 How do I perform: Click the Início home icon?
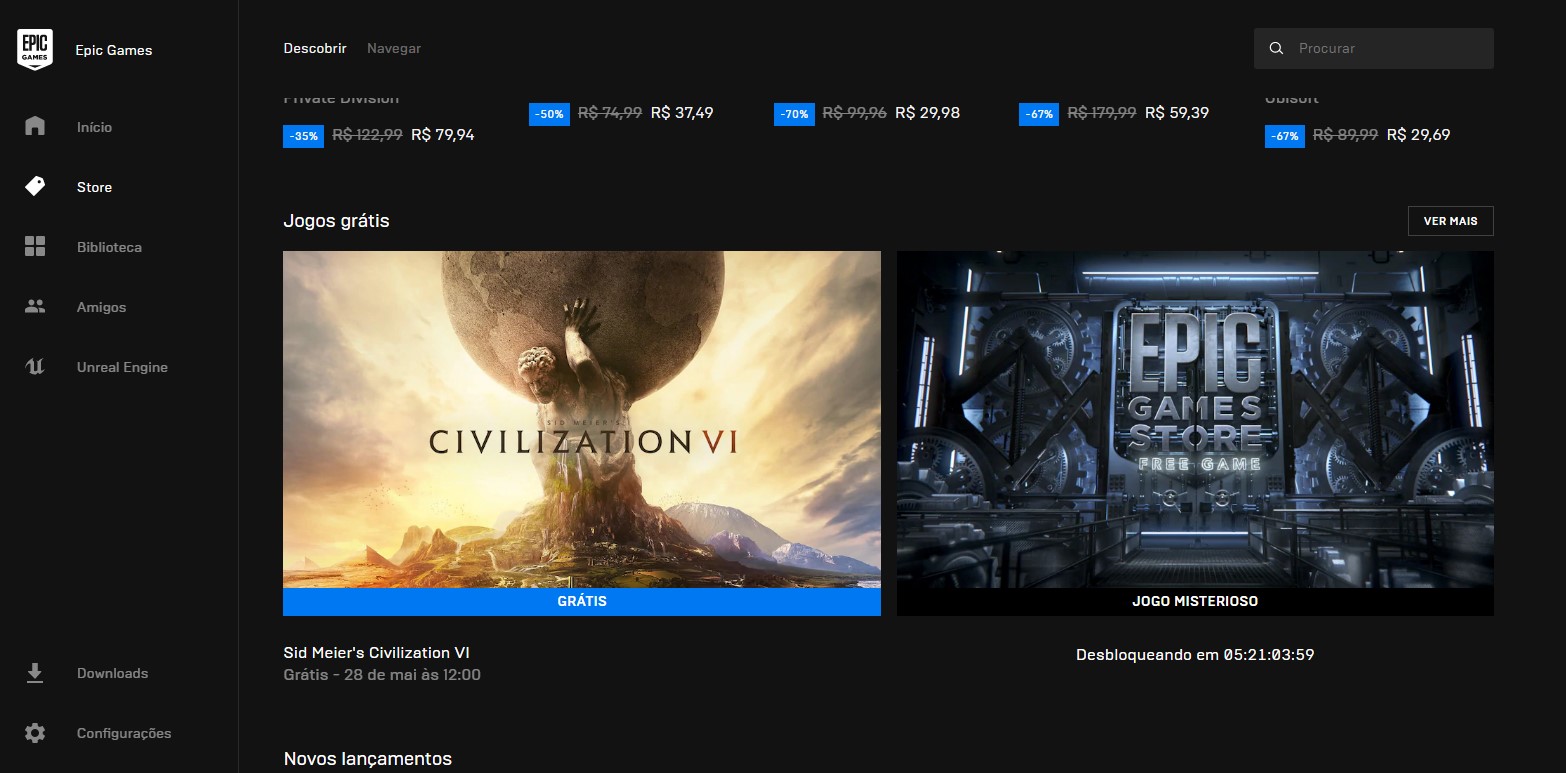35,126
